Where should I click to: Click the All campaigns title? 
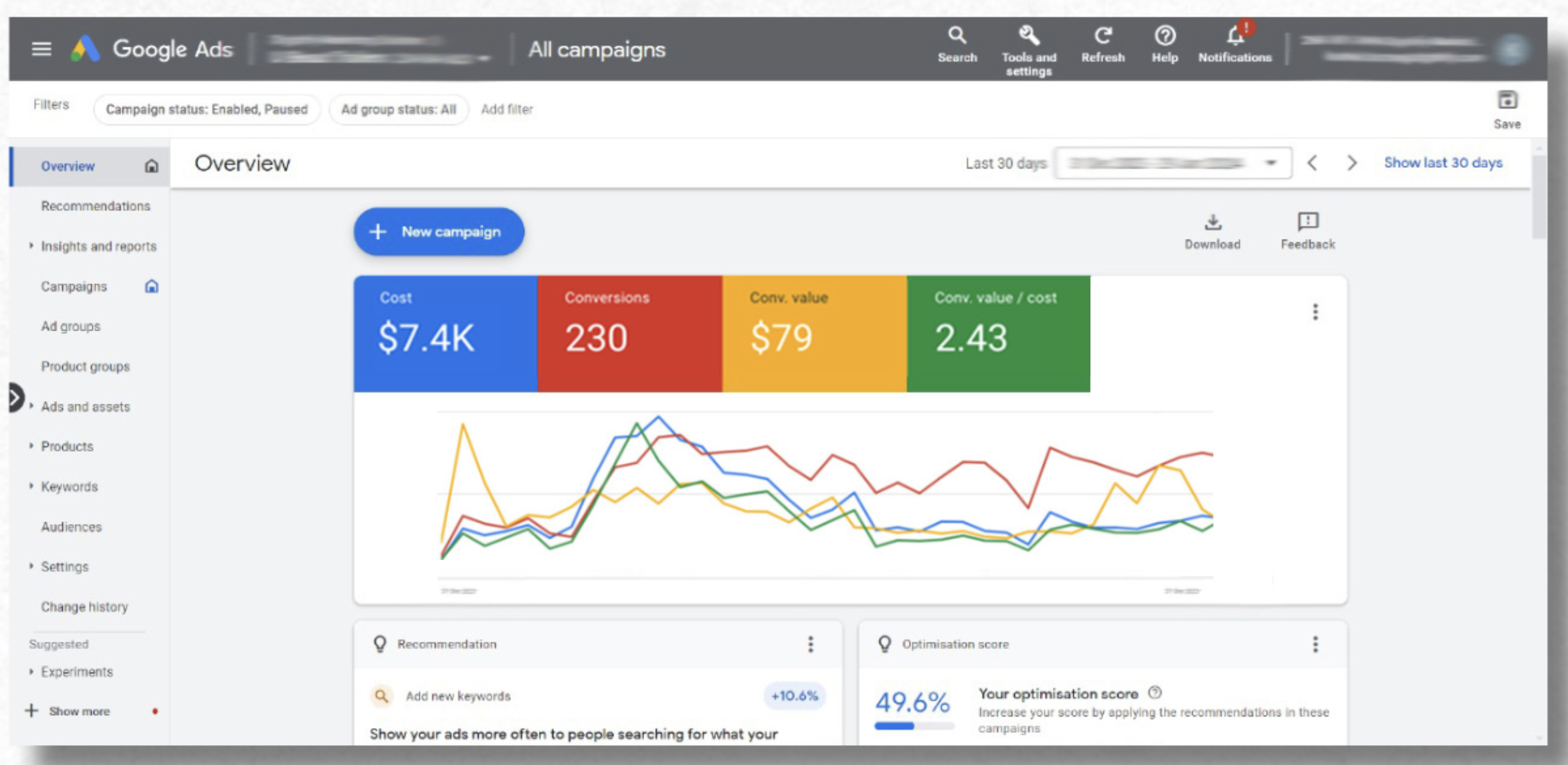[x=597, y=49]
